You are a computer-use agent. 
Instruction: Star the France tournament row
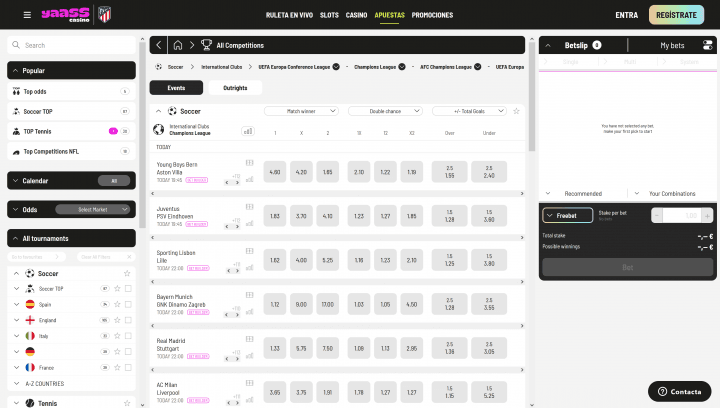coord(117,367)
